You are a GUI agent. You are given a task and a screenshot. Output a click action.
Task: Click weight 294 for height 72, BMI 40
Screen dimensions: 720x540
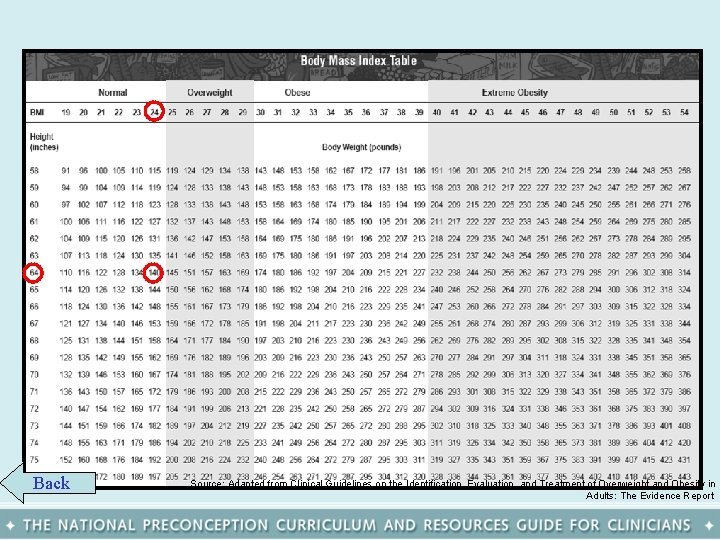click(x=437, y=408)
